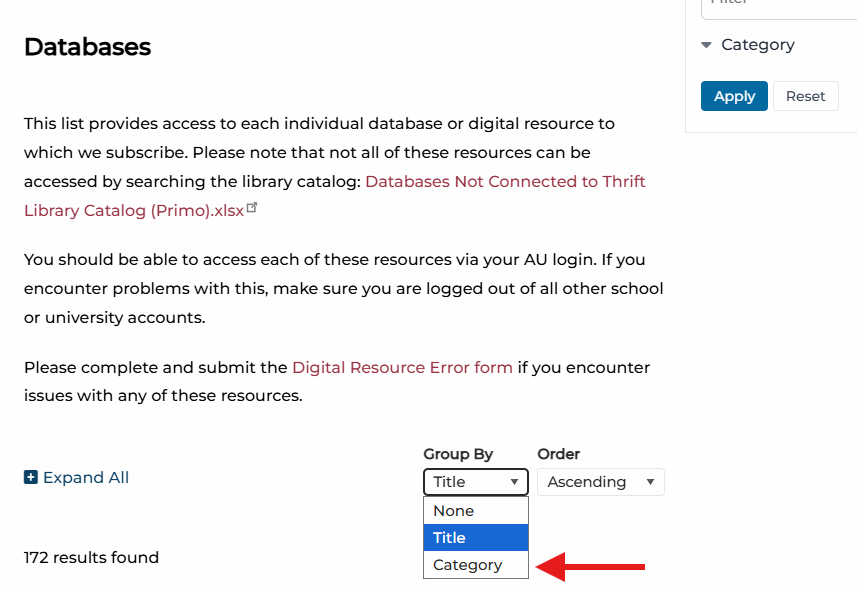Click into the Filter text field
The image size is (857, 592).
pyautogui.click(x=779, y=7)
